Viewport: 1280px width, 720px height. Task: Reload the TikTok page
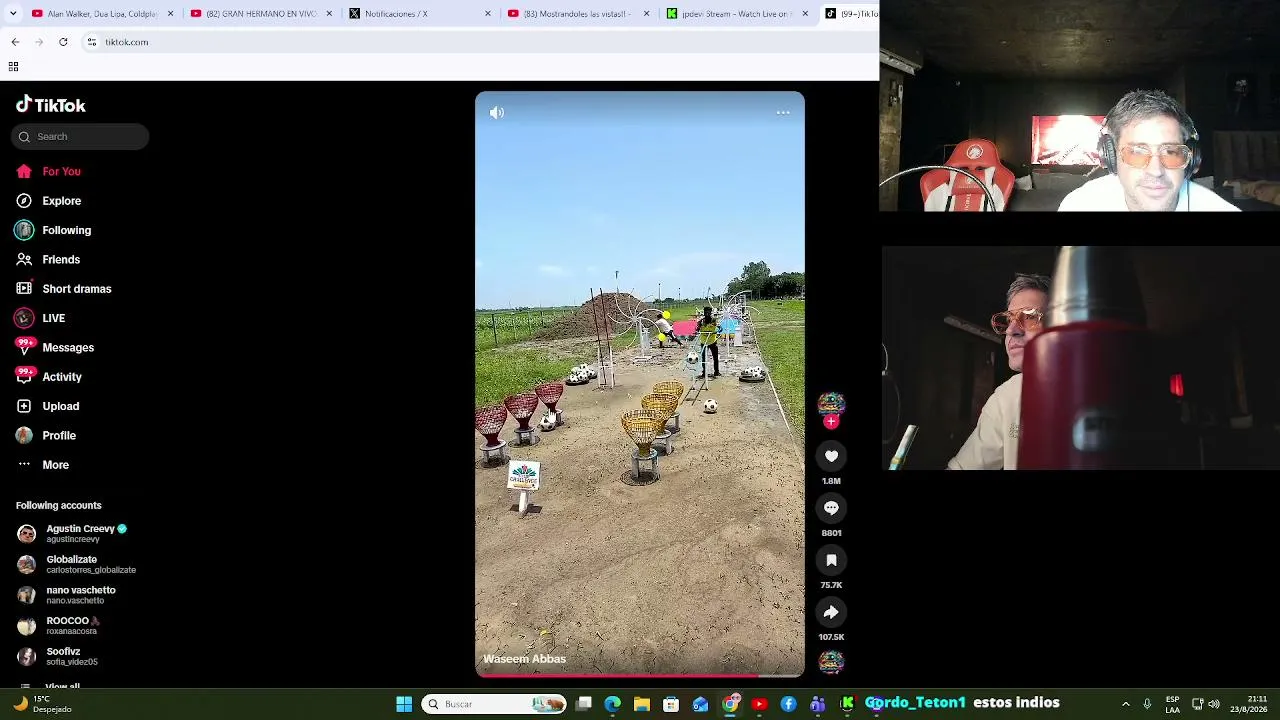pos(63,42)
